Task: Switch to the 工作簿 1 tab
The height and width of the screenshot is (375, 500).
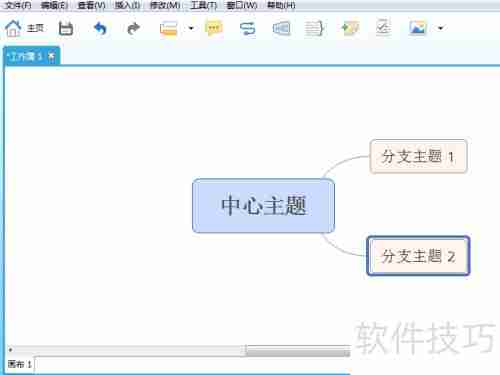Action: click(x=26, y=56)
